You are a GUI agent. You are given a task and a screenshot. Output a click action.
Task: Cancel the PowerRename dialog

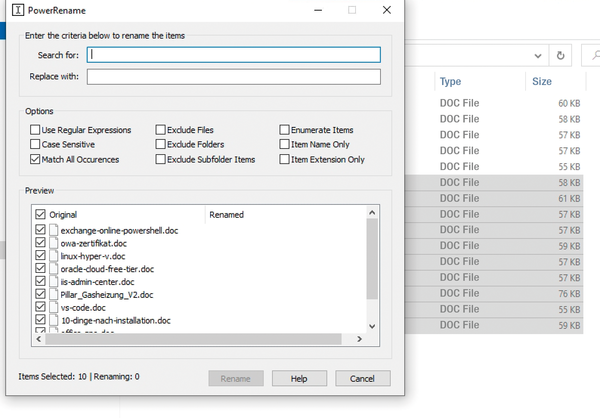363,379
